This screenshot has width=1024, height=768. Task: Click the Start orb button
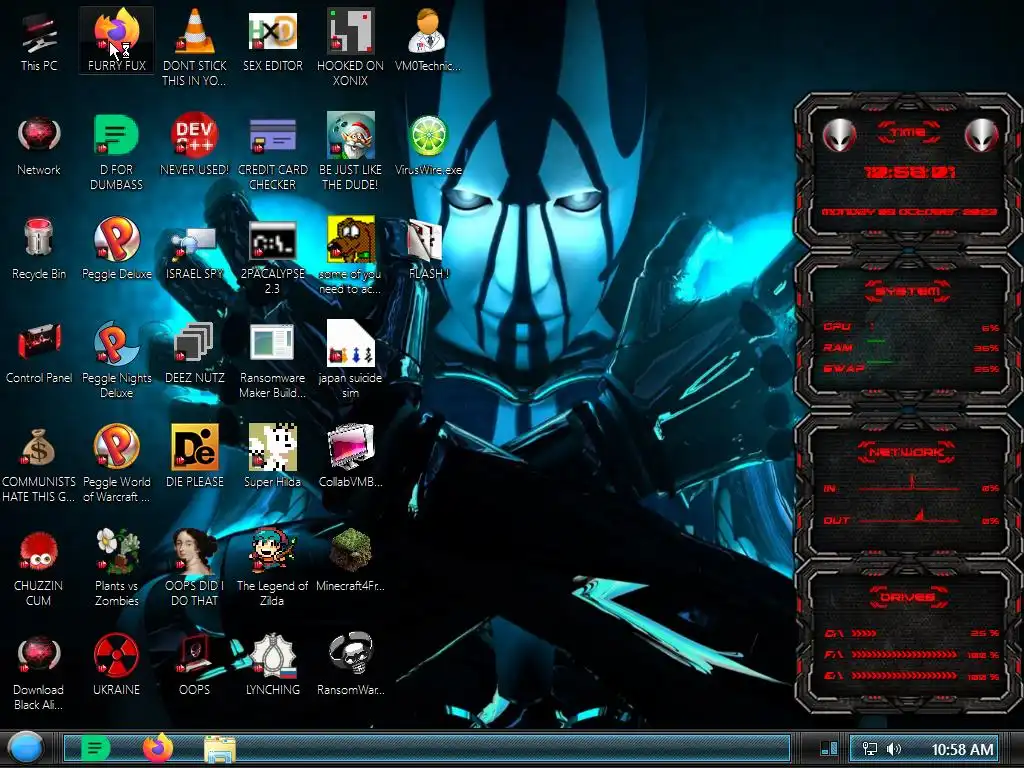click(26, 748)
